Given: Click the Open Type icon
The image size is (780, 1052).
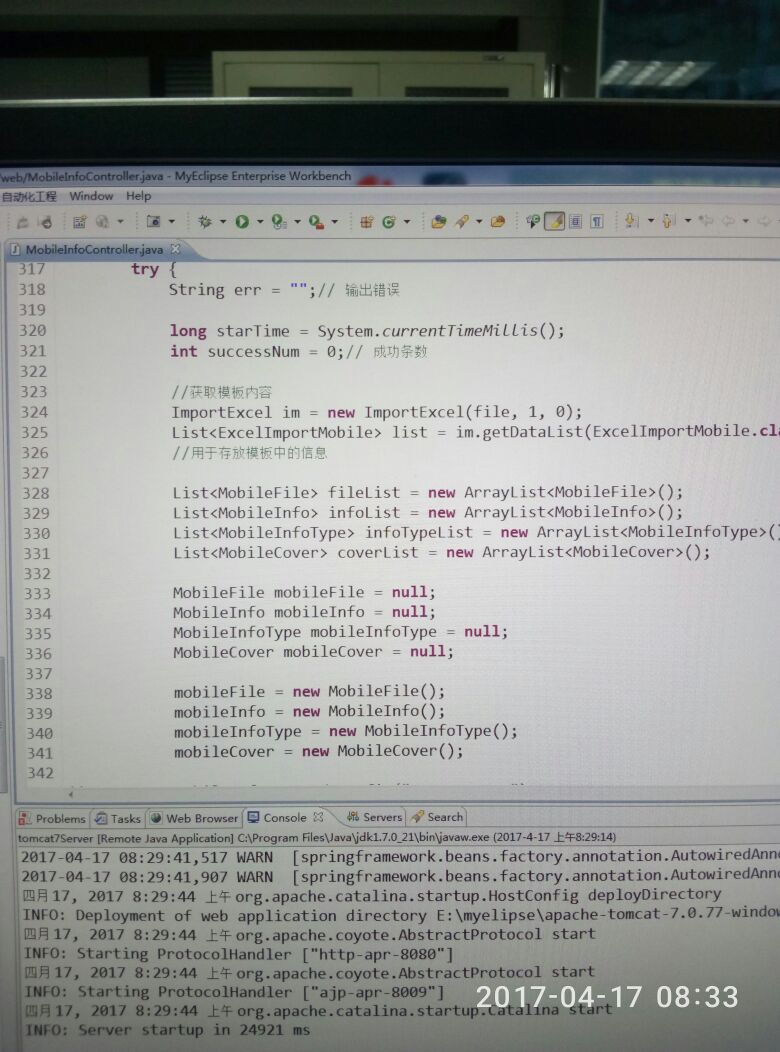Looking at the screenshot, I should pos(438,221).
